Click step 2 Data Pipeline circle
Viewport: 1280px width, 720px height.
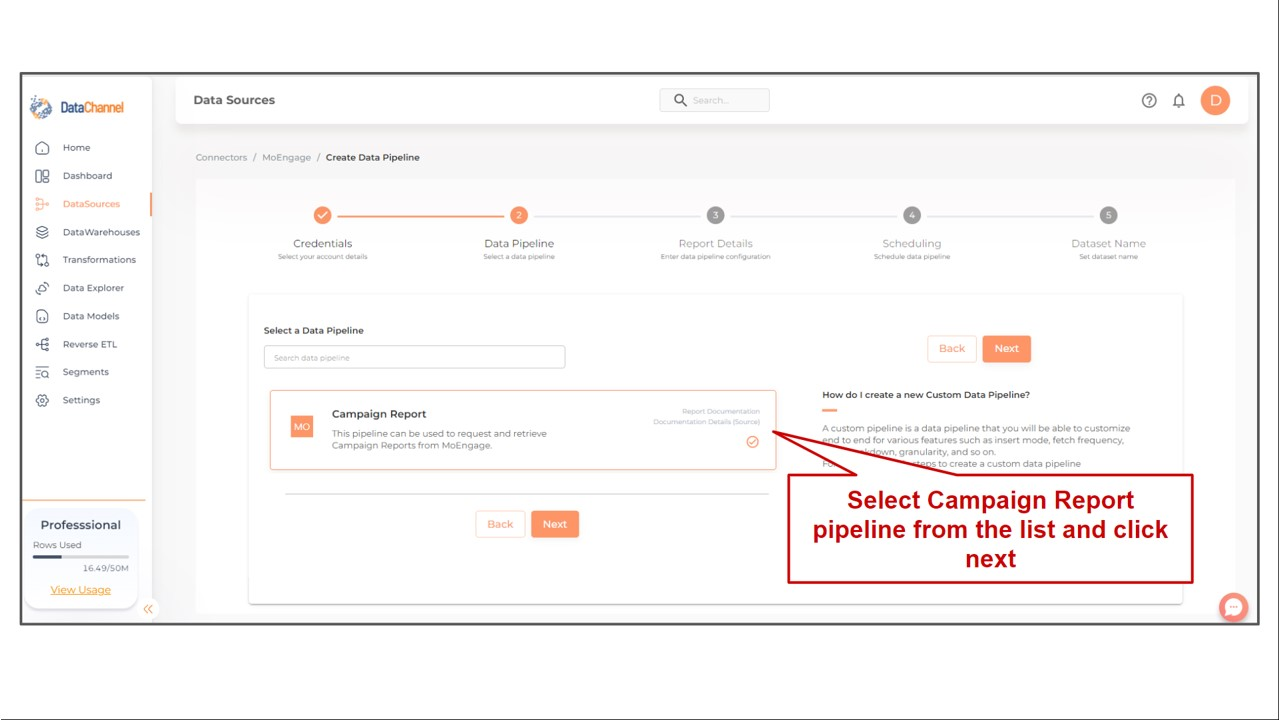(x=518, y=215)
